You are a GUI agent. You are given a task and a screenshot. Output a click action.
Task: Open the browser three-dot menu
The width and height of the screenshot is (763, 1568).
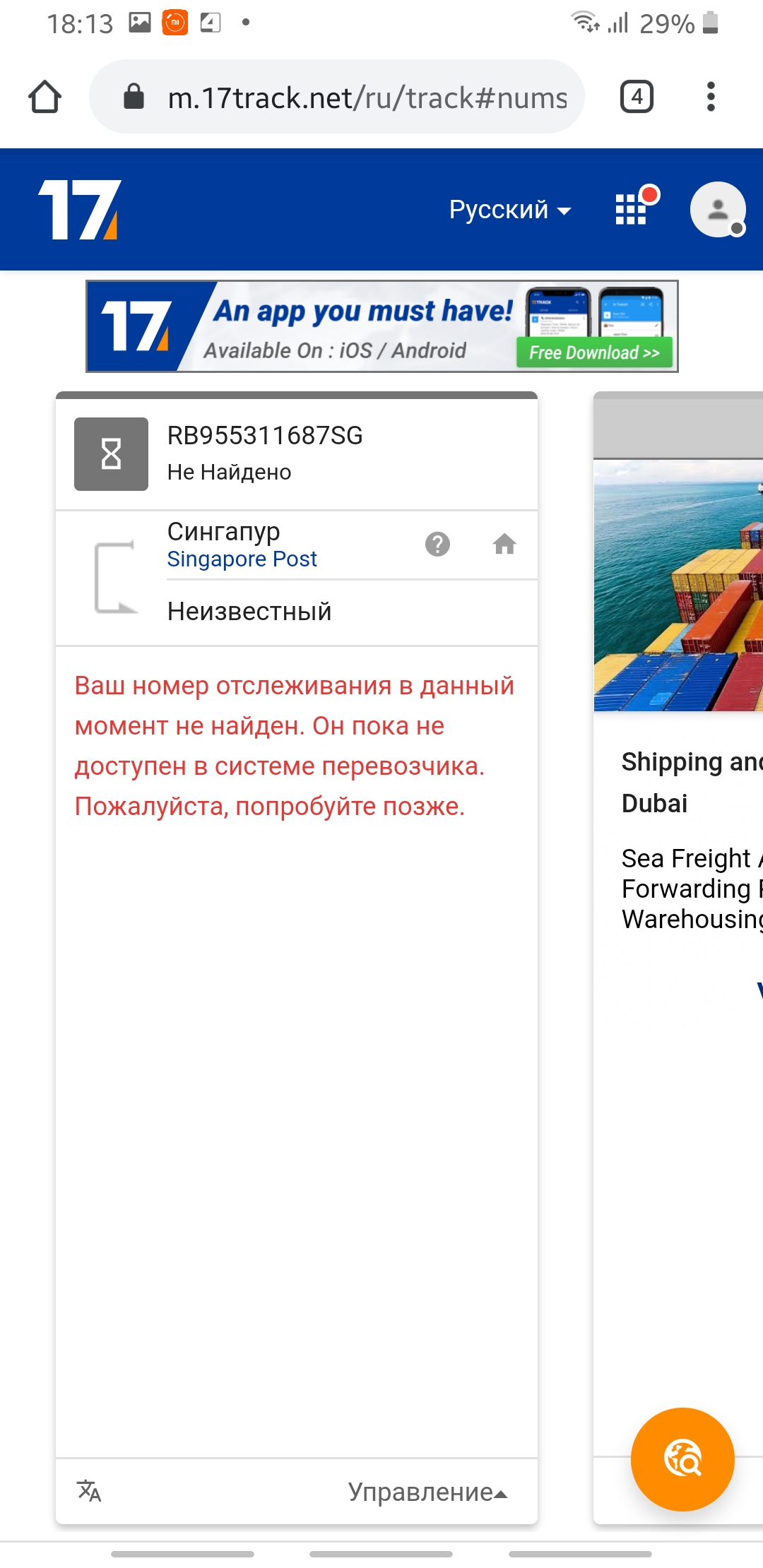tap(711, 97)
